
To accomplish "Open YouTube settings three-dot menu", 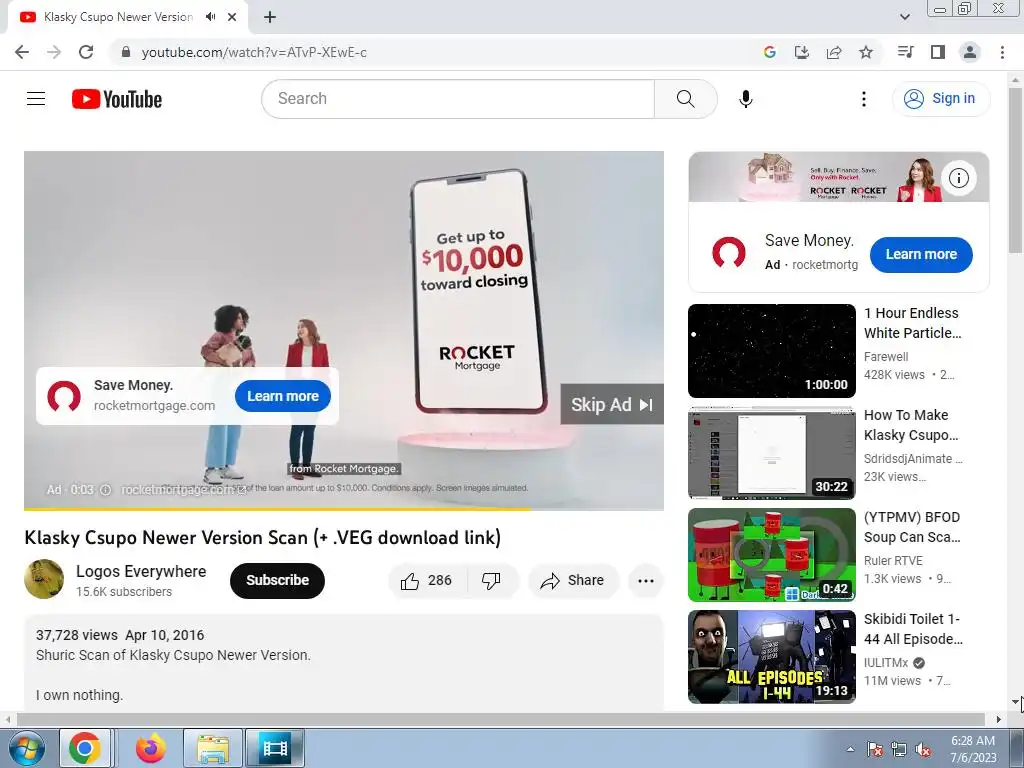I will click(863, 99).
